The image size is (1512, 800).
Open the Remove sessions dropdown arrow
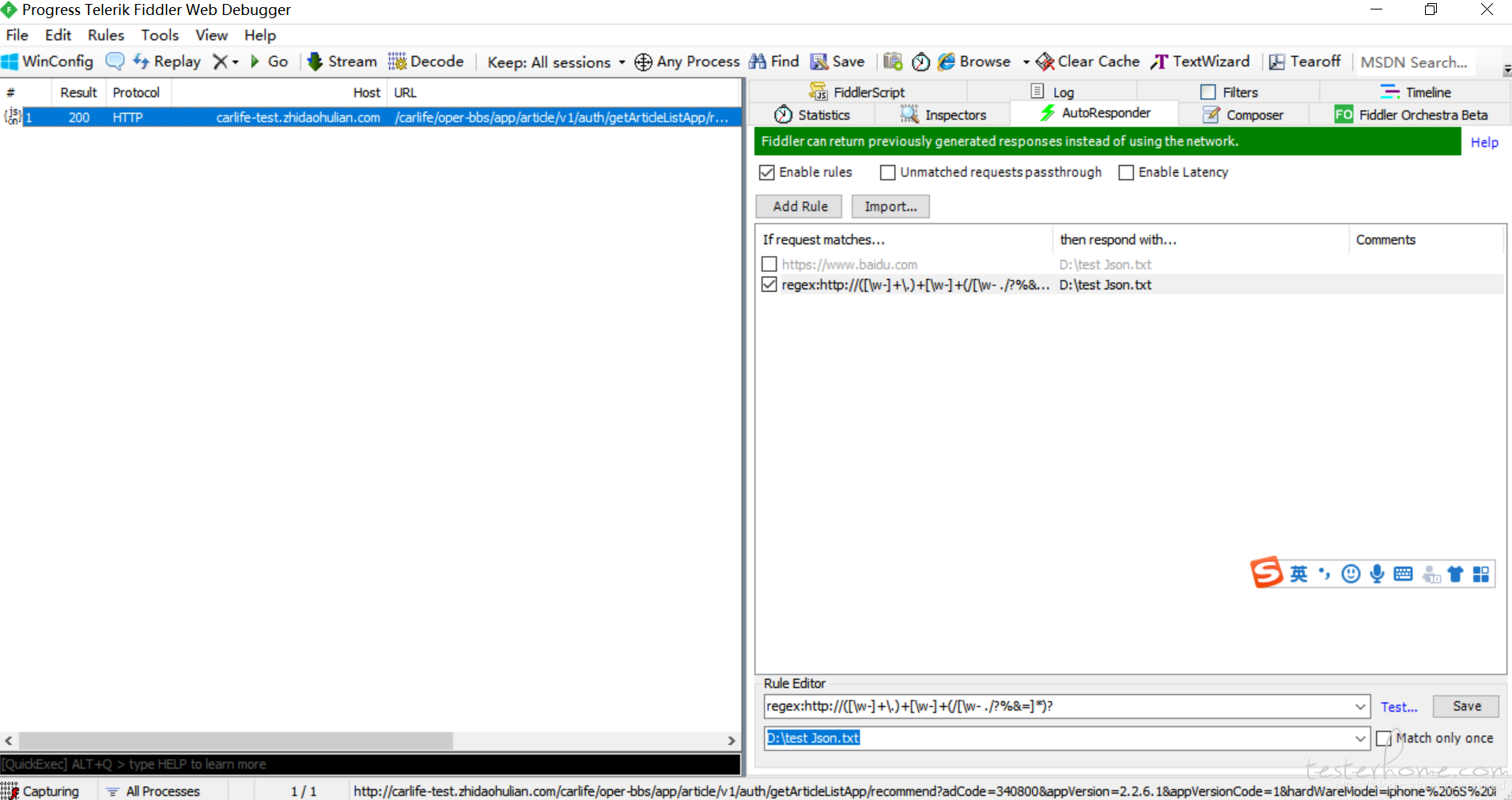235,62
